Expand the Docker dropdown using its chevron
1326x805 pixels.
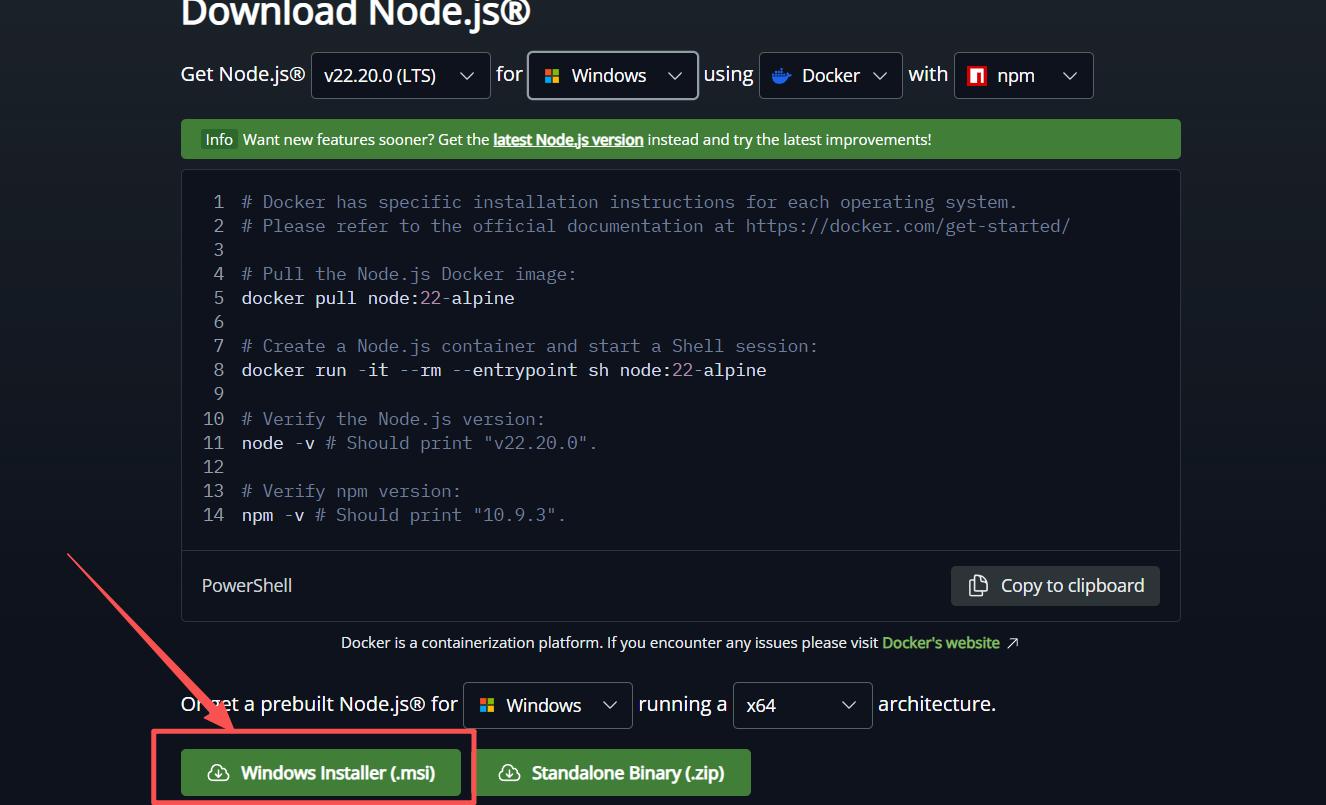(880, 76)
